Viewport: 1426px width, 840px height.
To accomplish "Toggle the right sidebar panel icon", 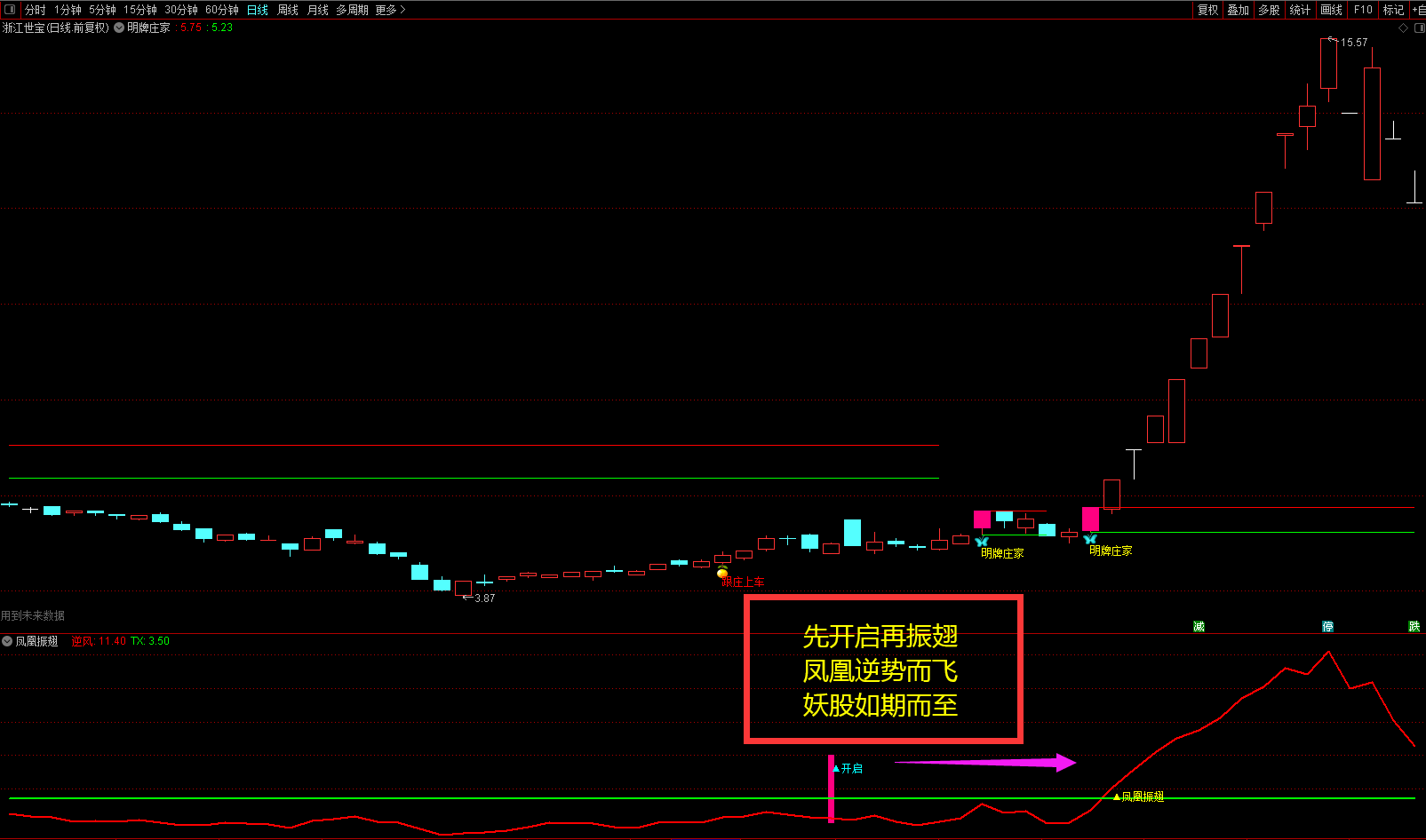I will pyautogui.click(x=1419, y=28).
